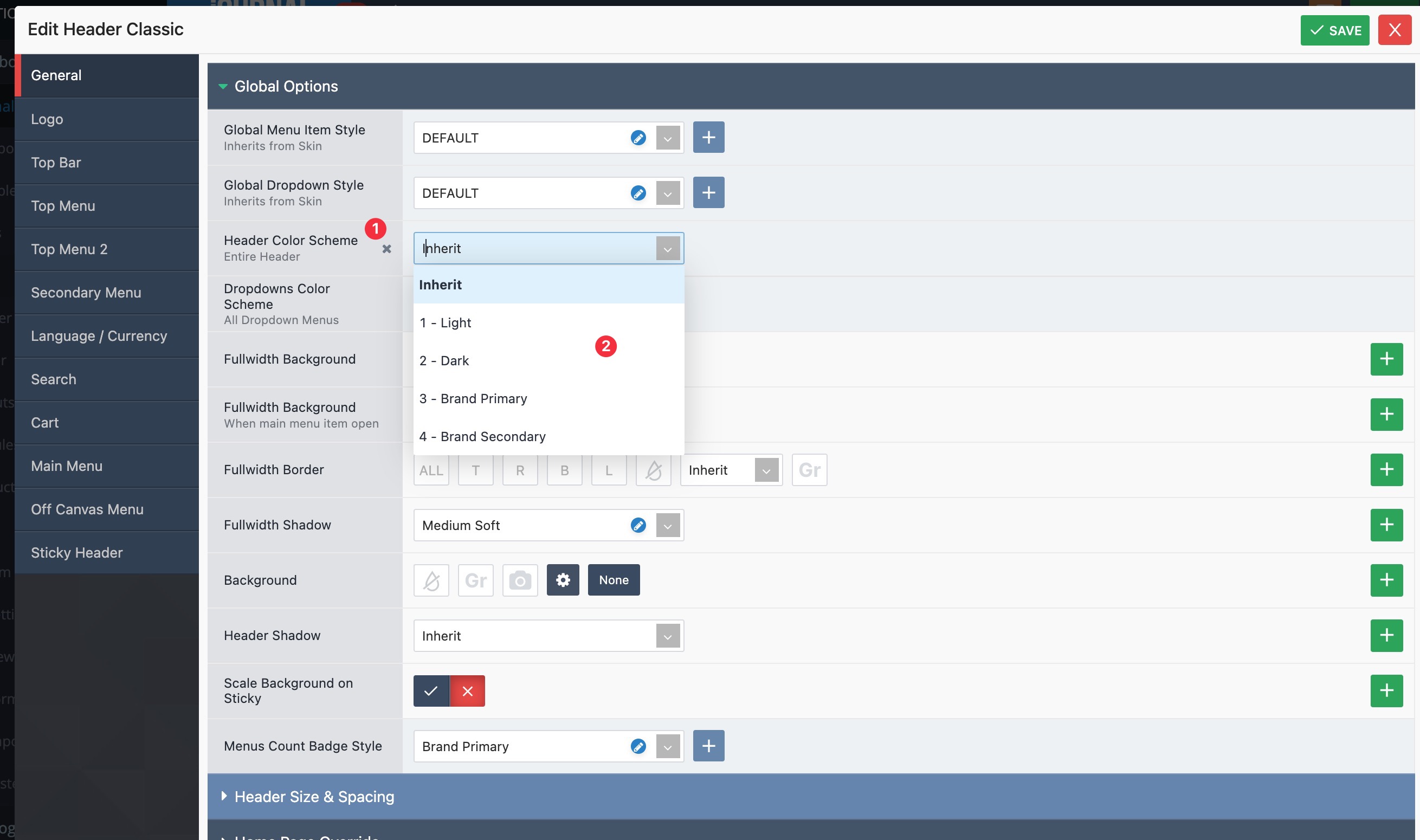Add new Menus Count Badge Style
This screenshot has width=1420, height=840.
[708, 746]
